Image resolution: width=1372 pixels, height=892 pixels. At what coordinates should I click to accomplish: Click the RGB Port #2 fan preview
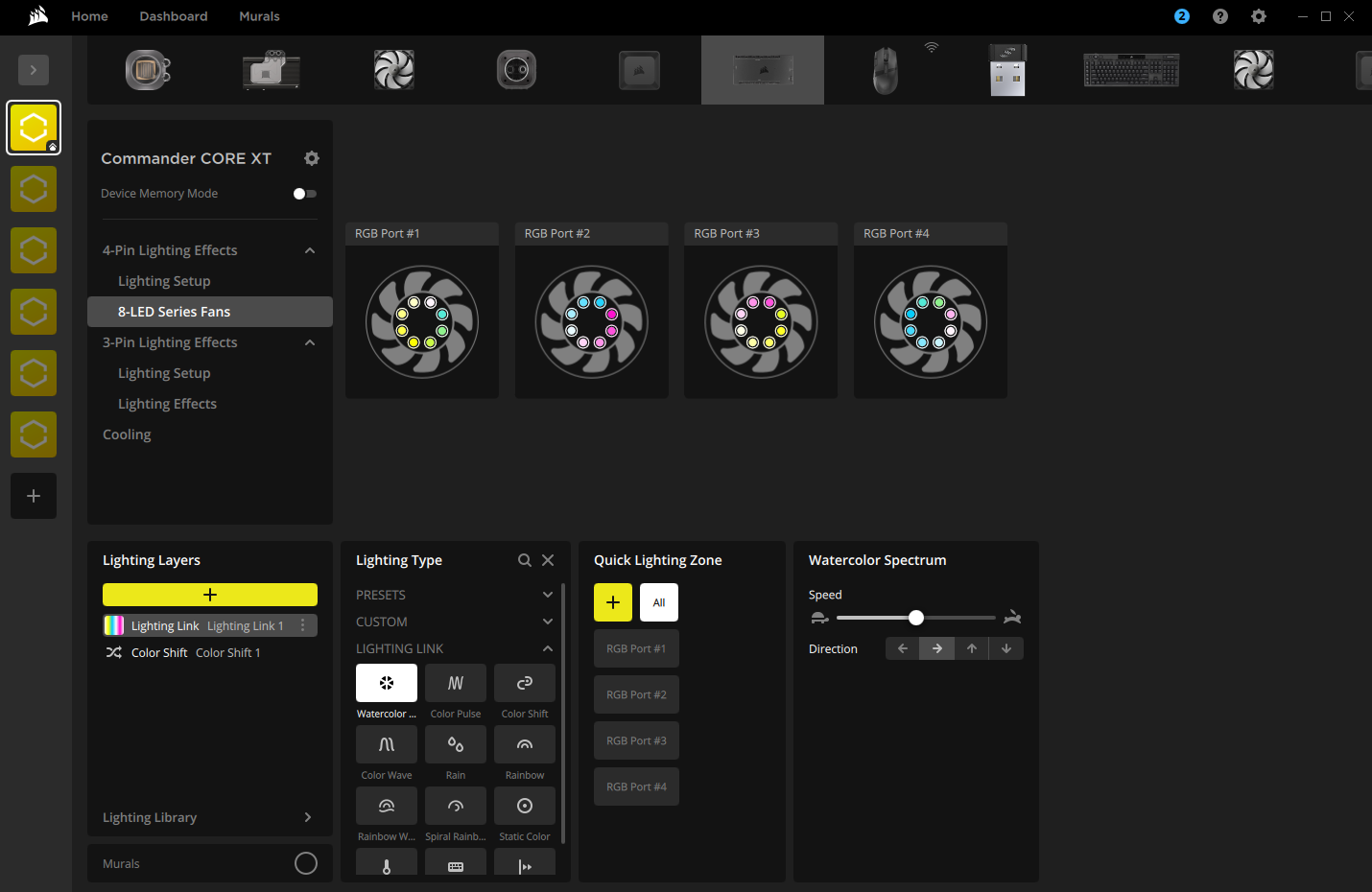click(x=591, y=321)
